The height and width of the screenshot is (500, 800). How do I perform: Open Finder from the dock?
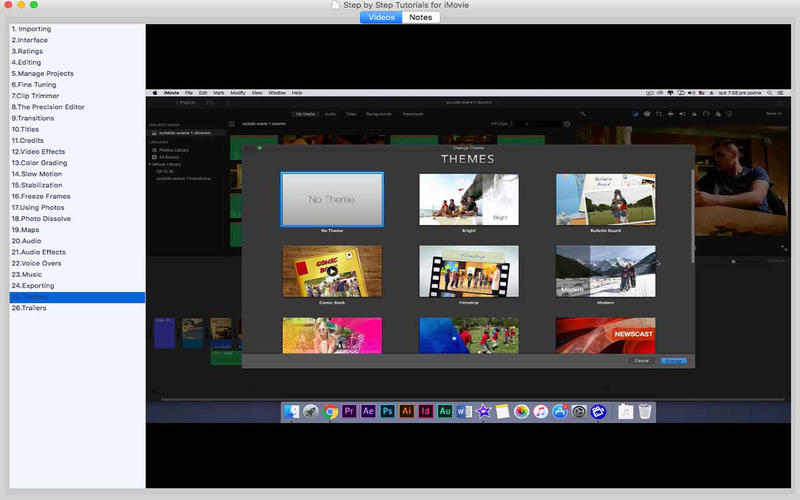(x=292, y=411)
